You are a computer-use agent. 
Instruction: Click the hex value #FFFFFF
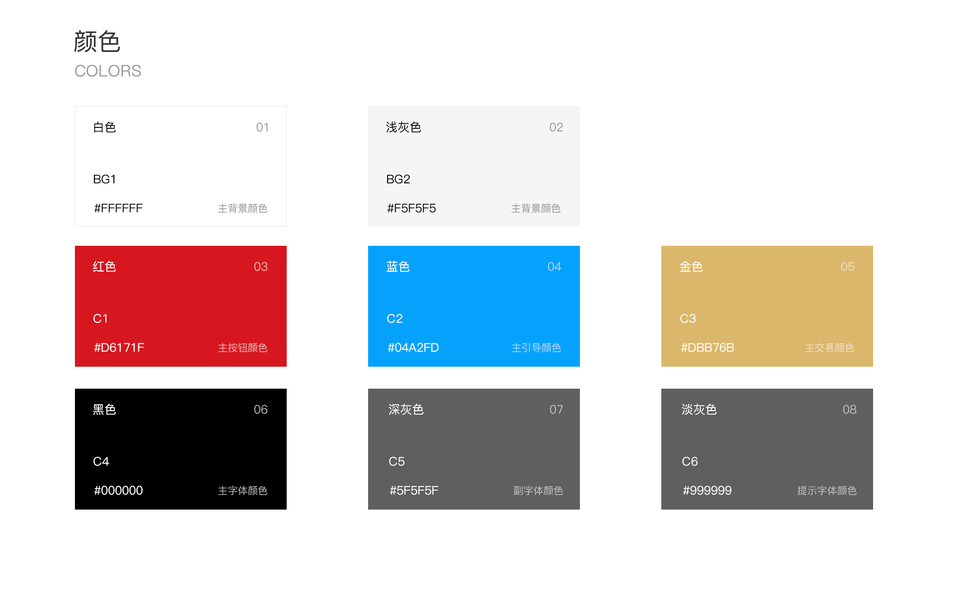(118, 209)
